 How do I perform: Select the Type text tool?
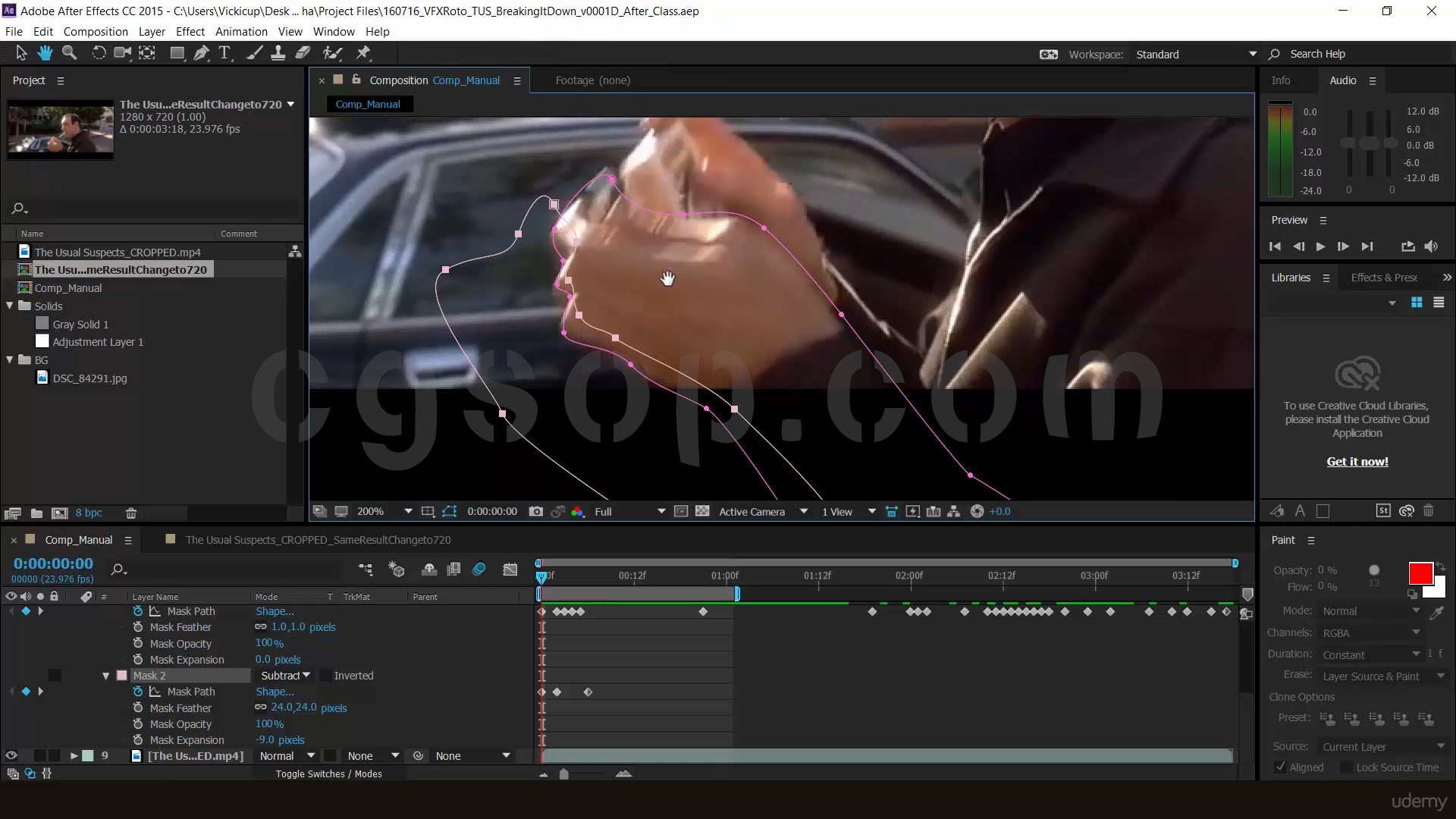click(224, 53)
